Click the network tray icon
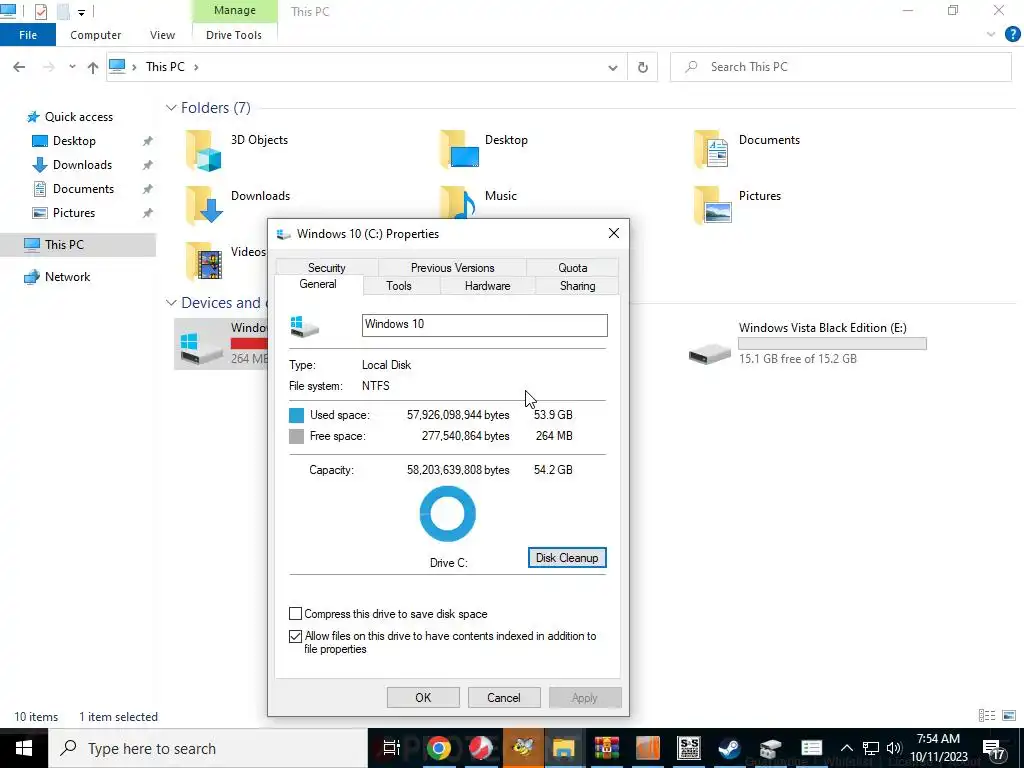Viewport: 1024px width, 768px height. [x=871, y=748]
